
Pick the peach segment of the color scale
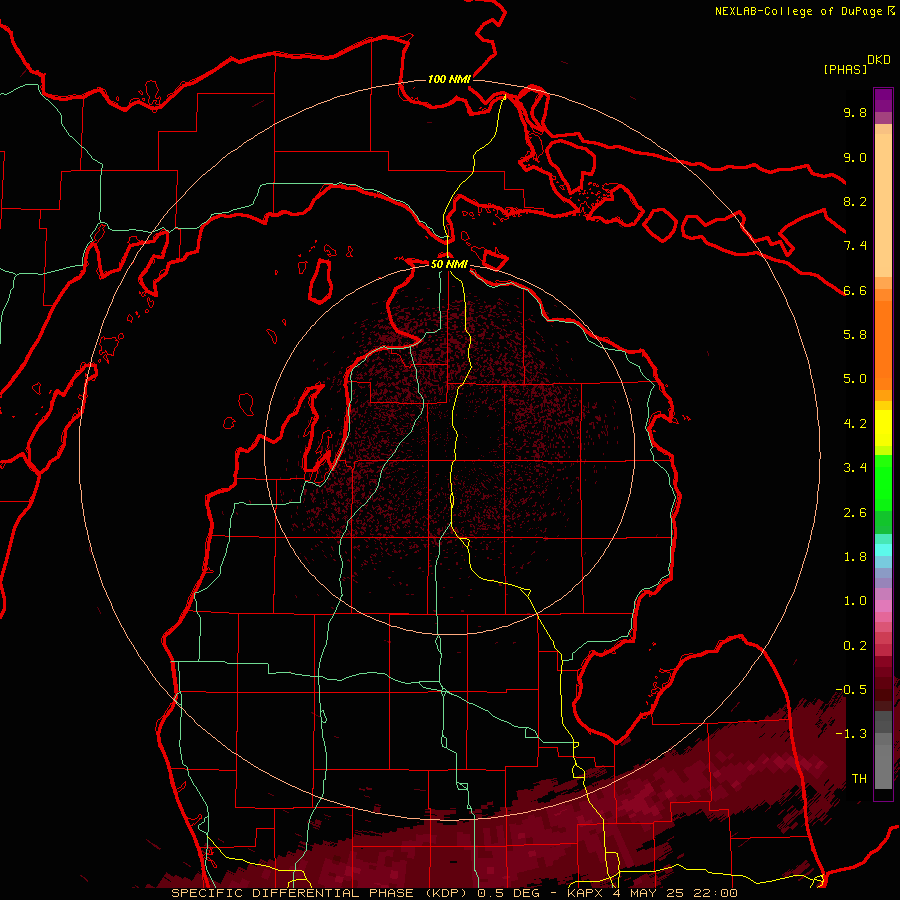pos(883,207)
